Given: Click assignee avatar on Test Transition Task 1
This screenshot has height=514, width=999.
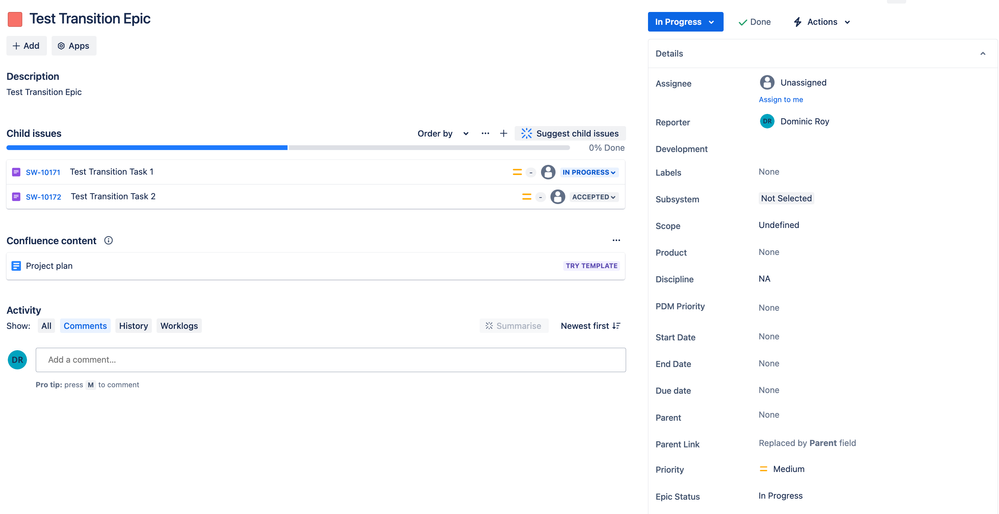Looking at the screenshot, I should pos(548,172).
